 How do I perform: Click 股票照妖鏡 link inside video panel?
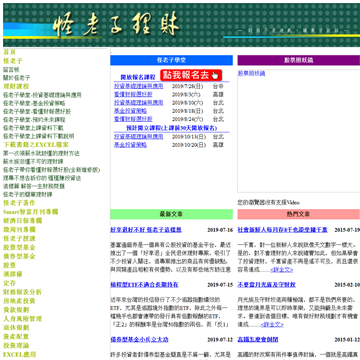coord(251,74)
